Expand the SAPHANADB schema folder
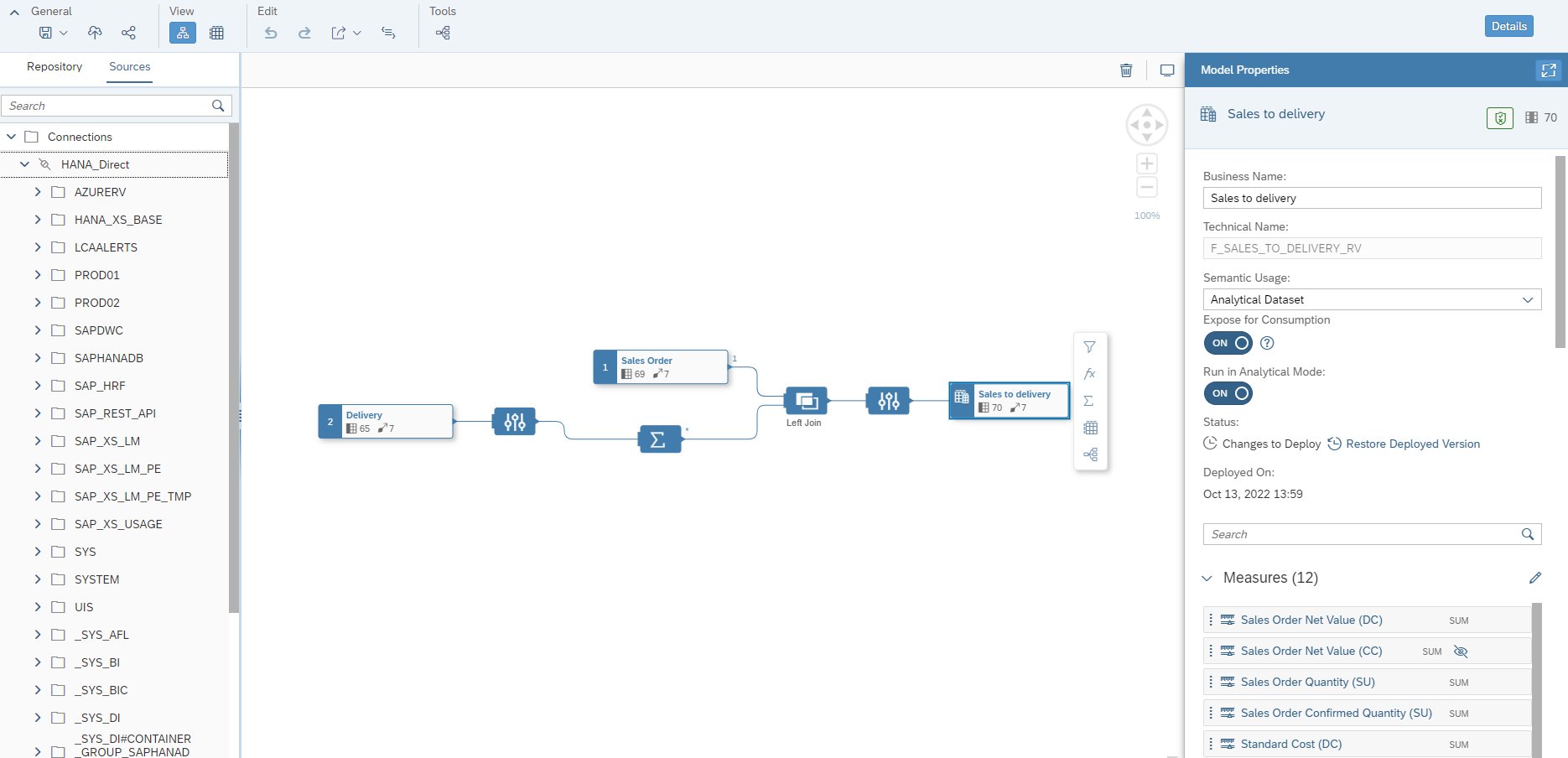Image resolution: width=1568 pixels, height=758 pixels. [38, 358]
